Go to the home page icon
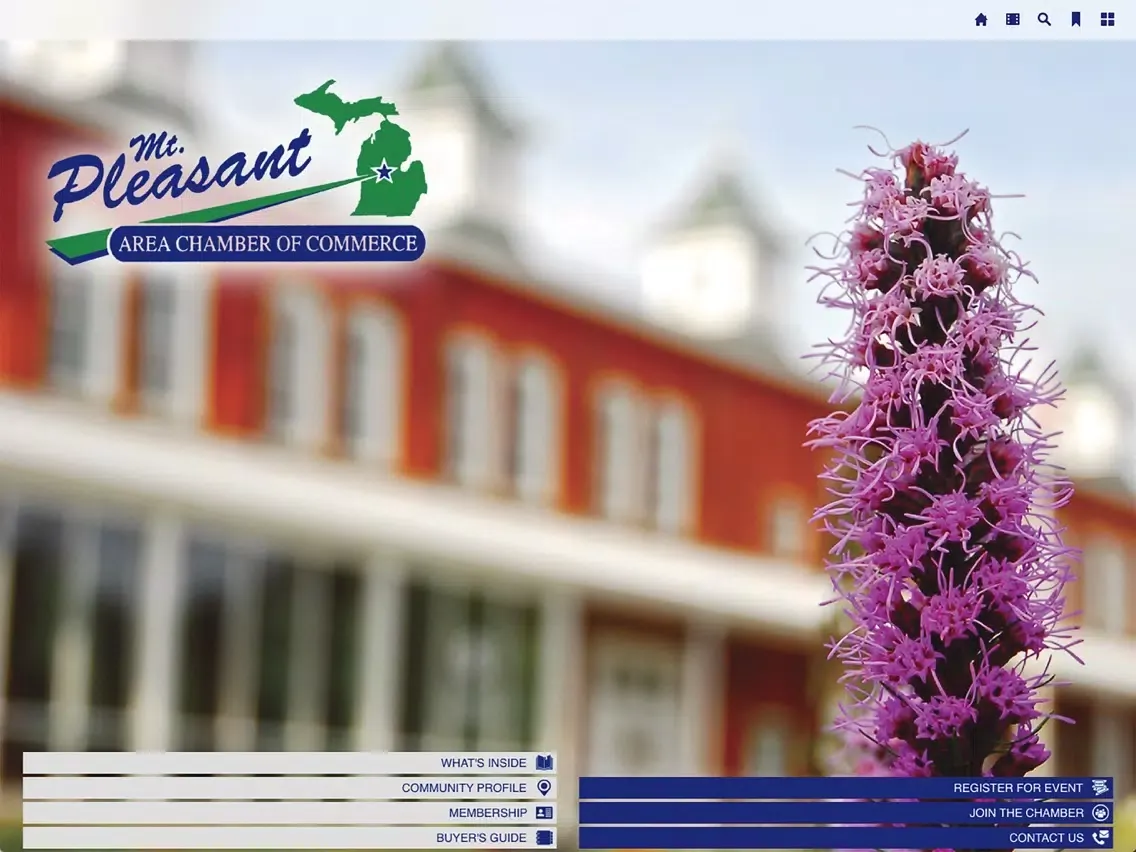The width and height of the screenshot is (1136, 852). [981, 20]
